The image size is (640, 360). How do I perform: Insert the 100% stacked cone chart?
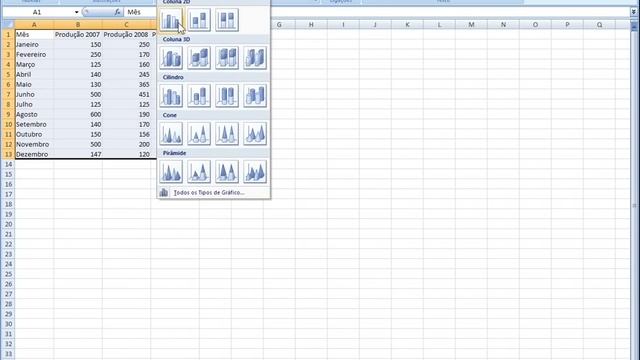227,133
